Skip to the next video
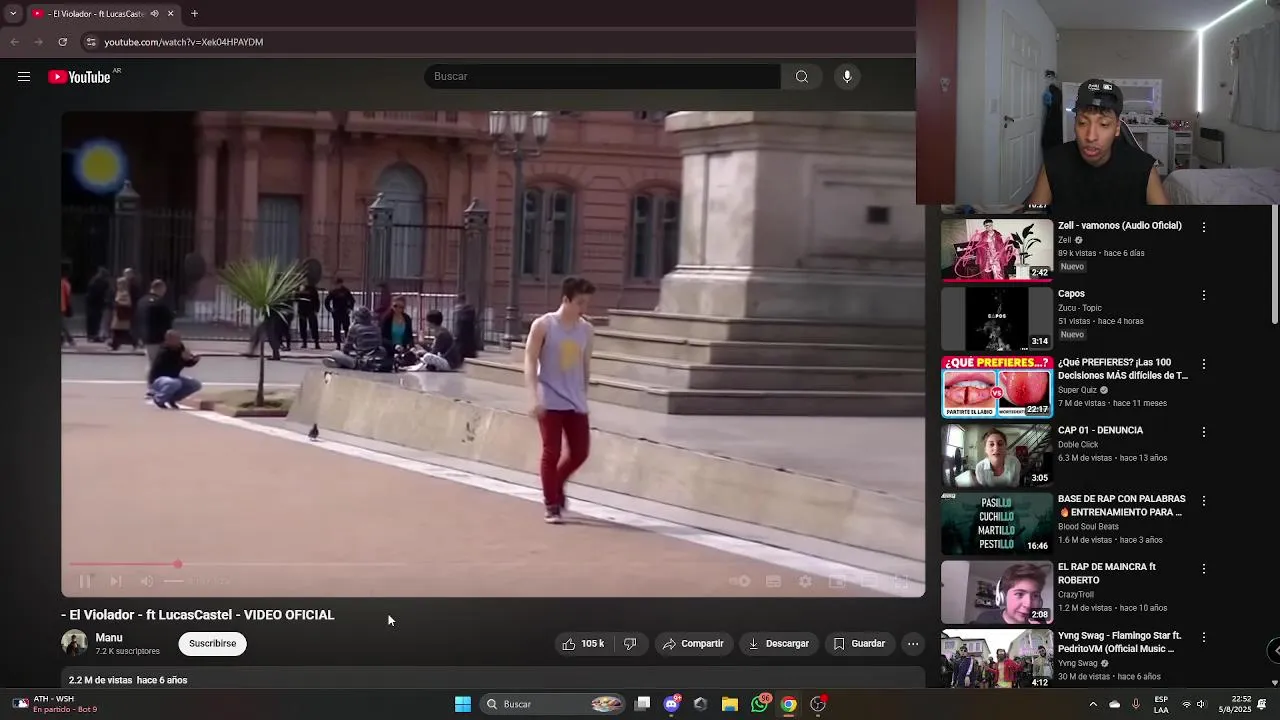Image resolution: width=1280 pixels, height=720 pixels. pyautogui.click(x=116, y=581)
